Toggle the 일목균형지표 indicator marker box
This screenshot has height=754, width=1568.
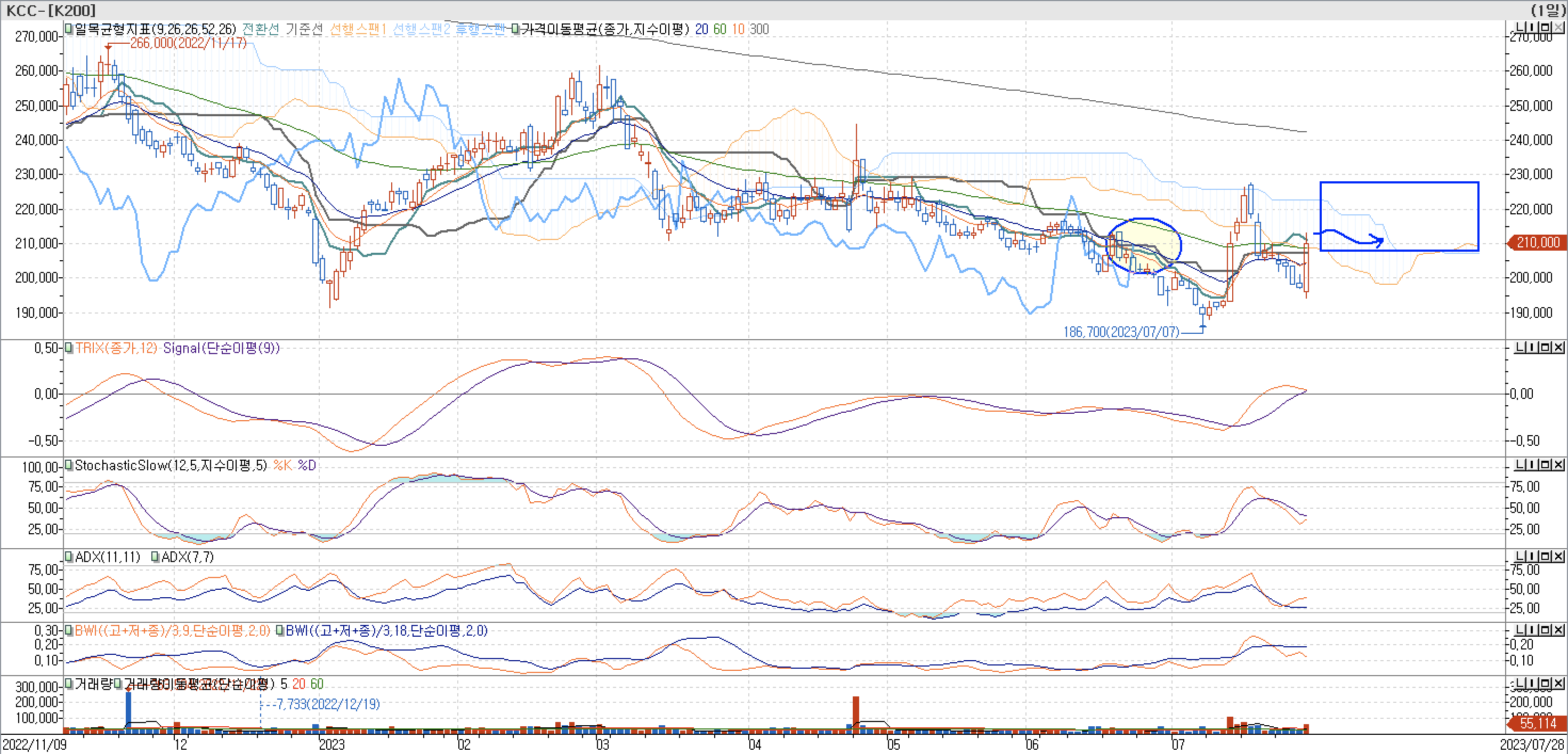(69, 29)
